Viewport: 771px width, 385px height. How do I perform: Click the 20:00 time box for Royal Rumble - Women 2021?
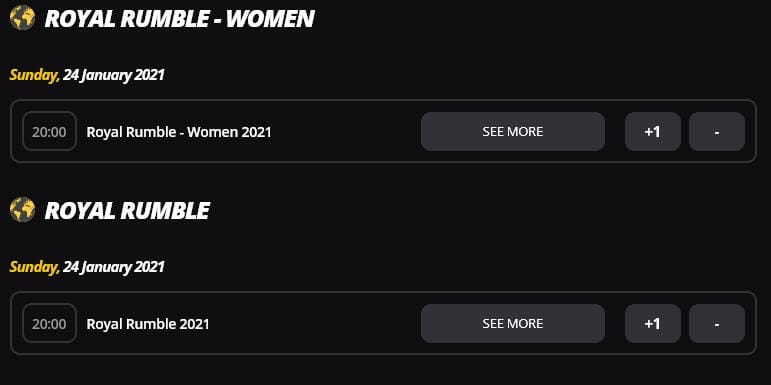(49, 131)
